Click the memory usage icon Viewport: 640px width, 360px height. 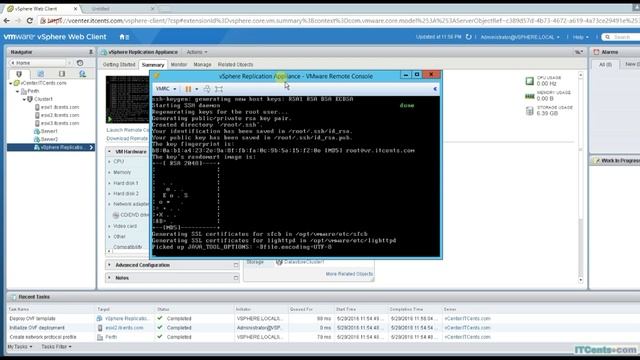point(529,96)
